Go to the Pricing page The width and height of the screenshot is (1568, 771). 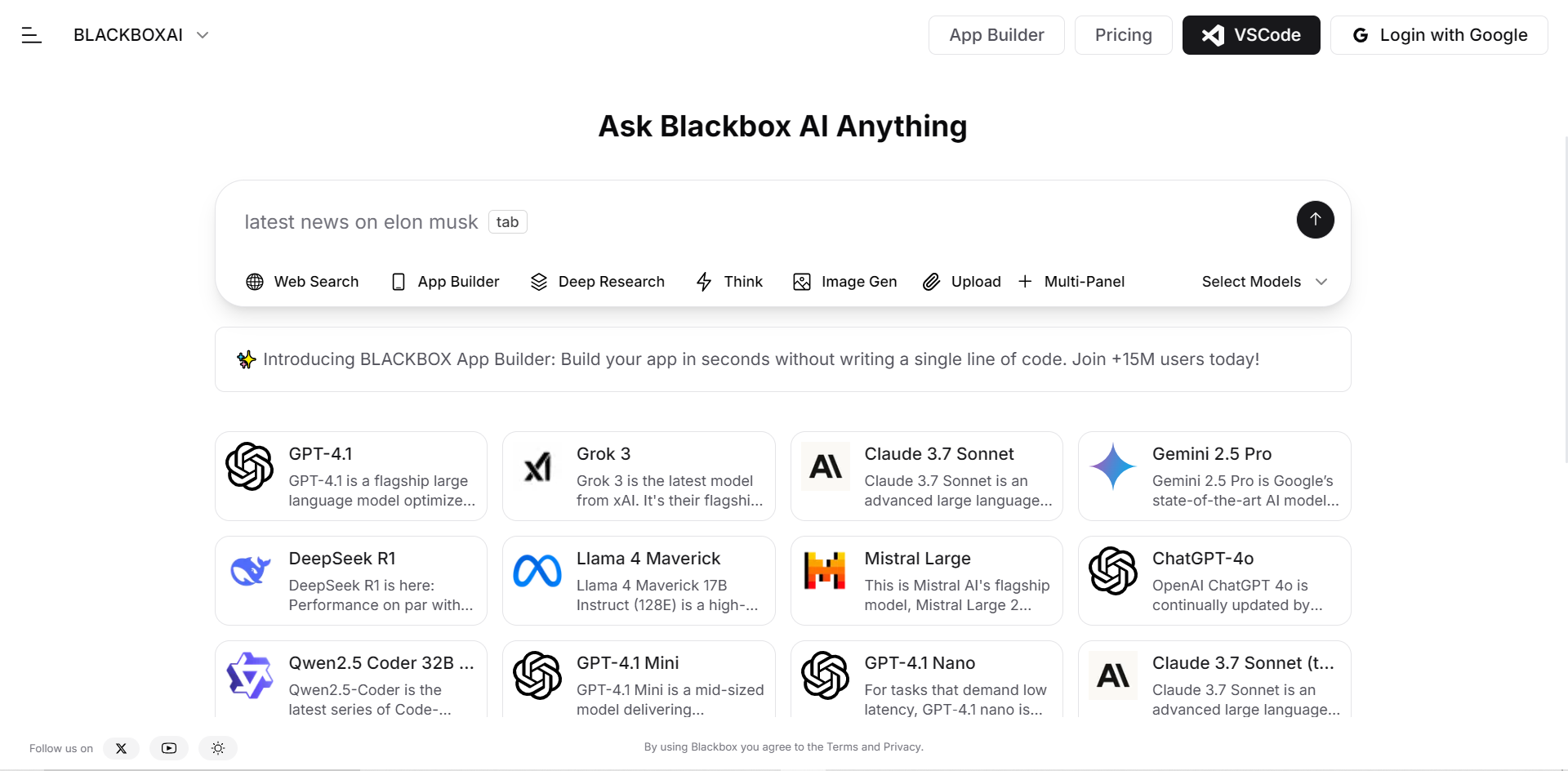pos(1123,35)
